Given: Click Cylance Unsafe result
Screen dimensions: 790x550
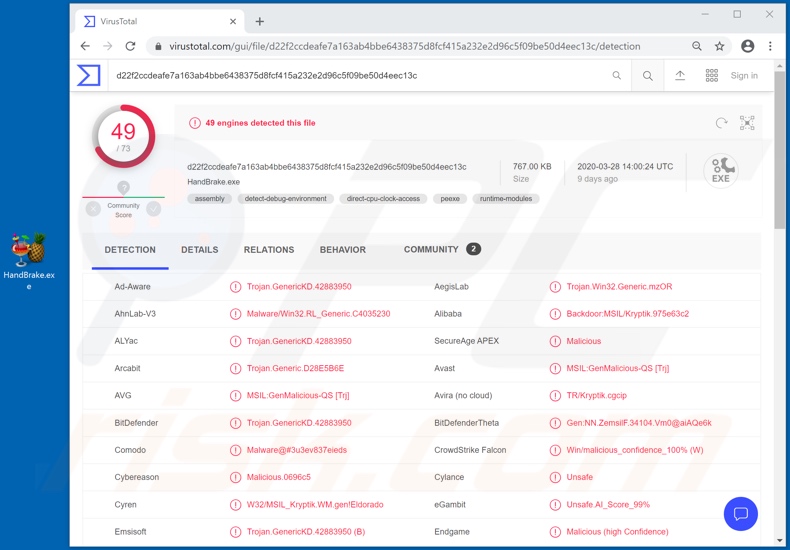Looking at the screenshot, I should tap(579, 477).
